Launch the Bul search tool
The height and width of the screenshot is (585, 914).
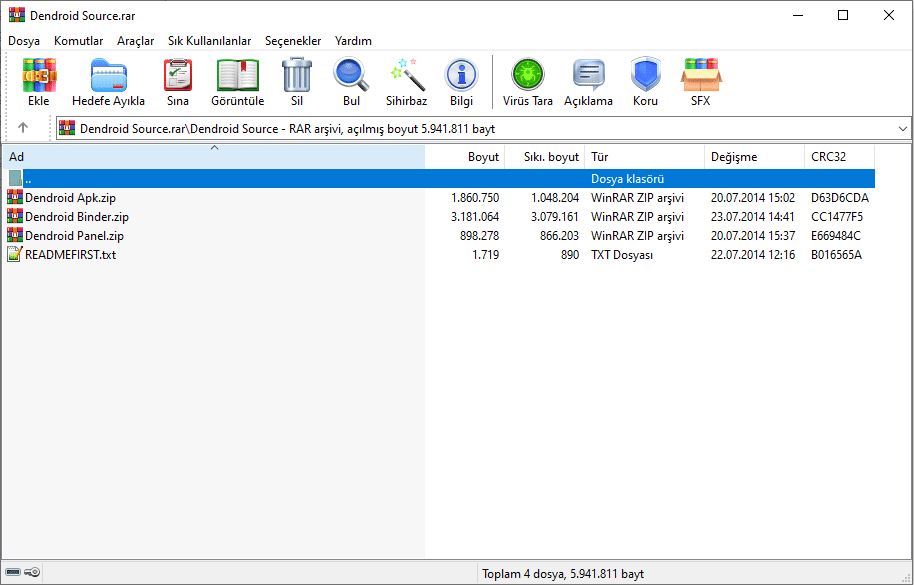coord(351,82)
